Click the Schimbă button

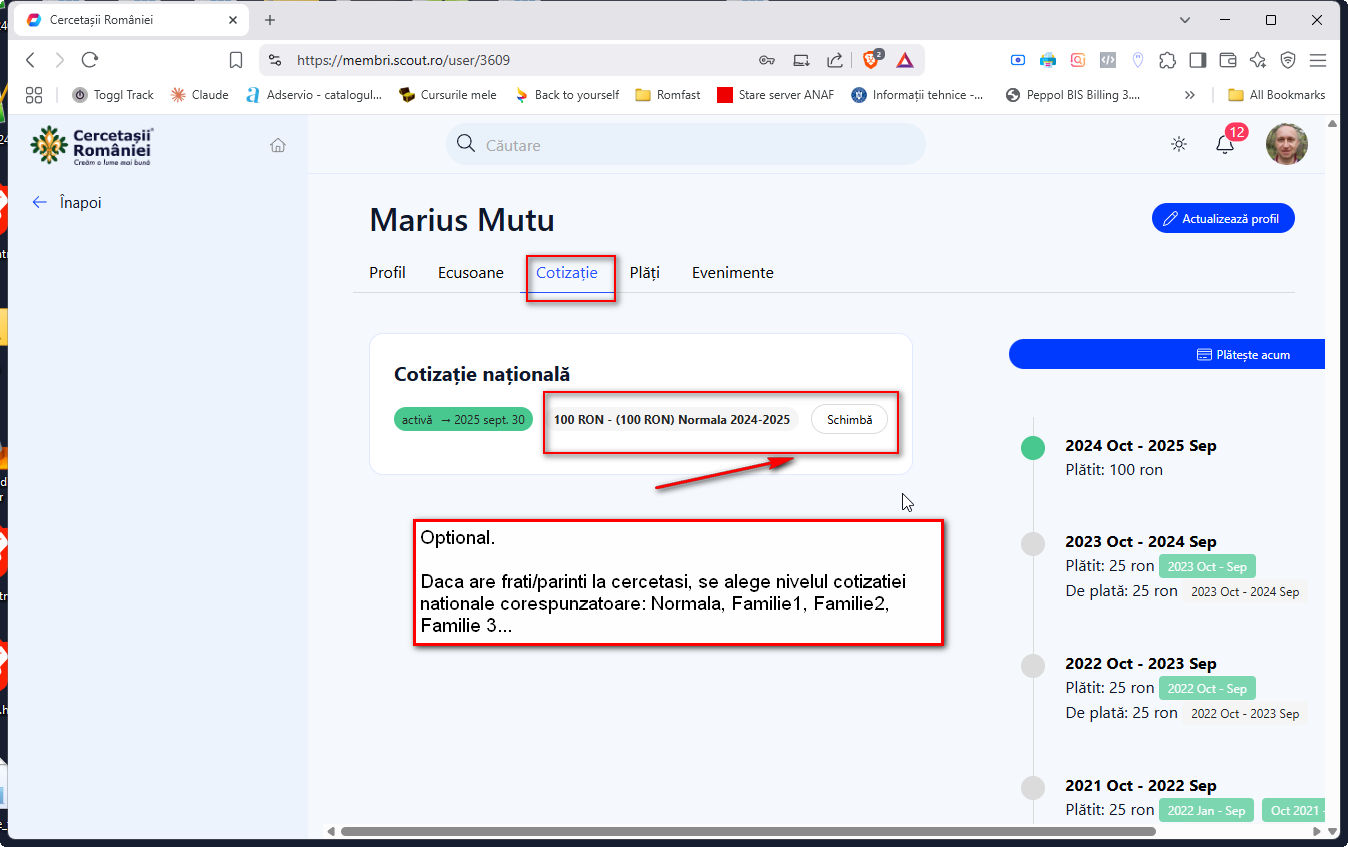pyautogui.click(x=849, y=420)
